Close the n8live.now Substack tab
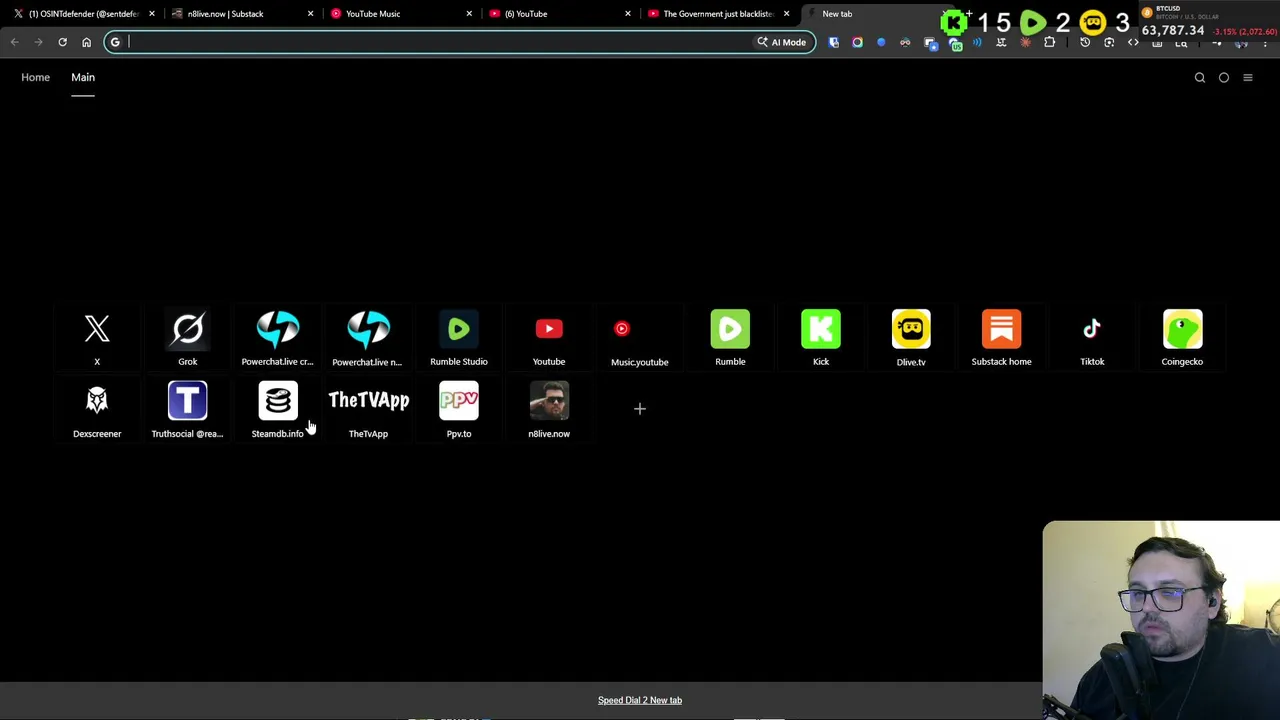The height and width of the screenshot is (720, 1280). pyautogui.click(x=310, y=13)
